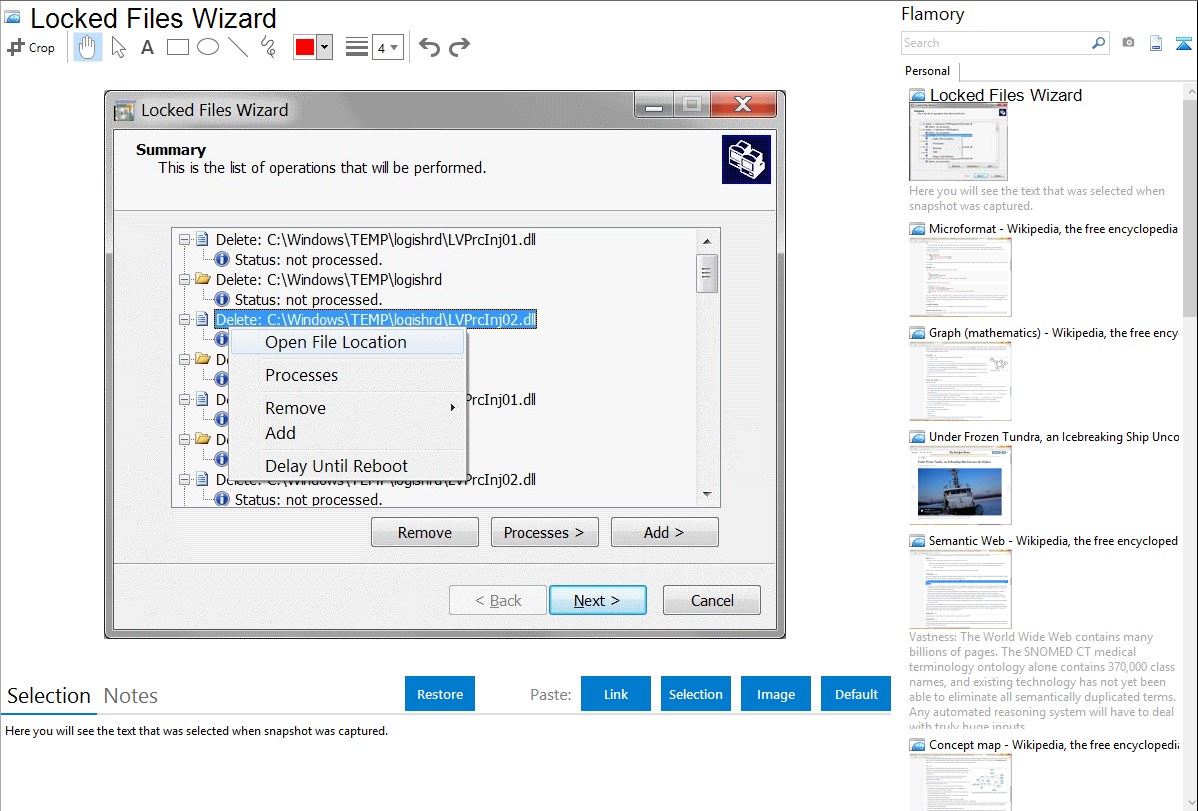Open the Microformat Wikipedia snapshot thumbnail
The image size is (1198, 811).
(960, 277)
